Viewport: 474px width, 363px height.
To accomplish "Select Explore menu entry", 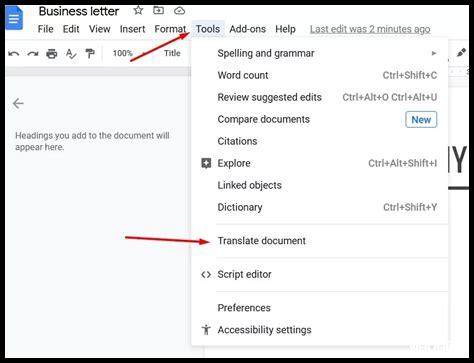I will point(320,163).
